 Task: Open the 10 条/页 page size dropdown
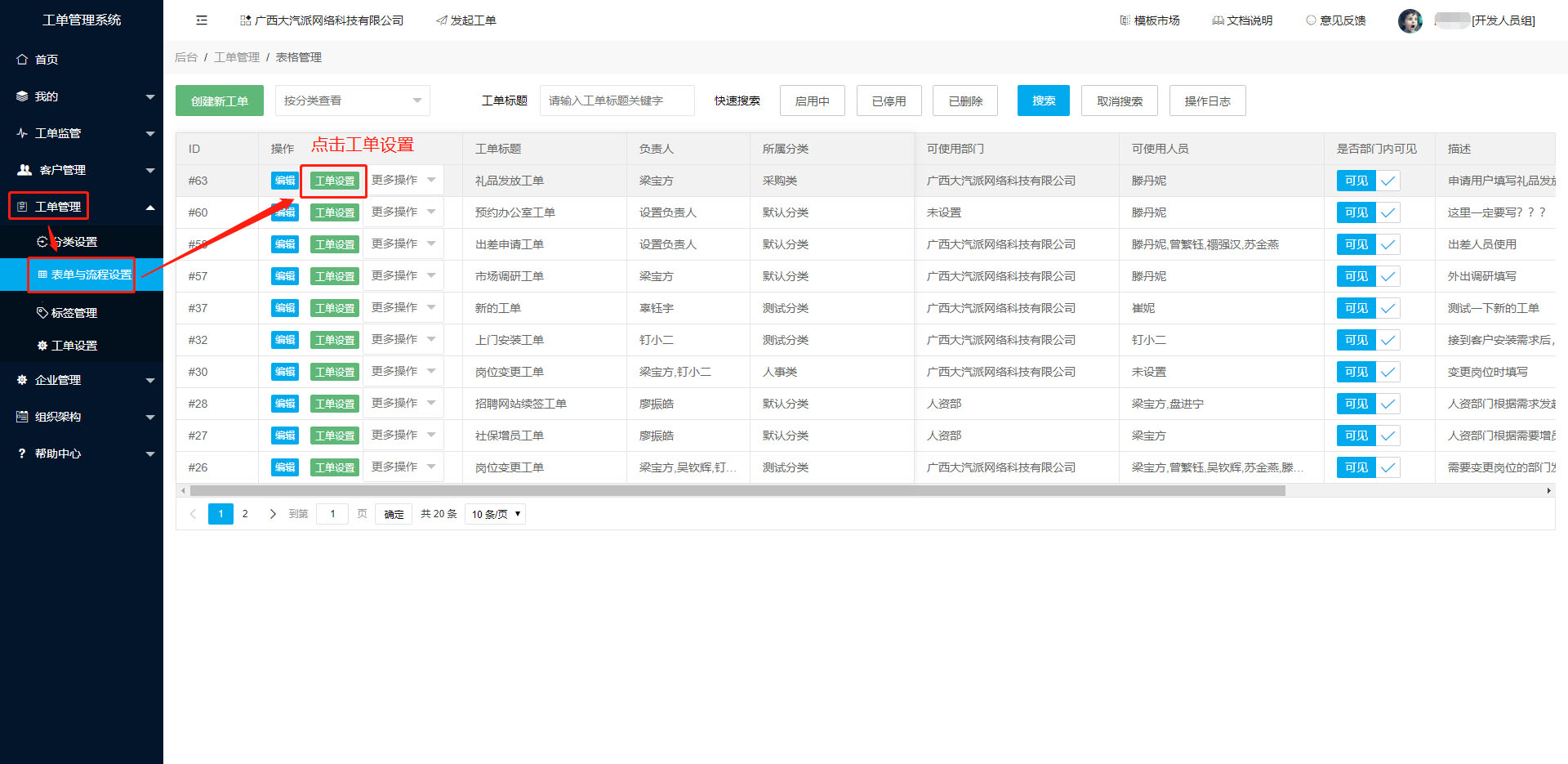[x=496, y=514]
